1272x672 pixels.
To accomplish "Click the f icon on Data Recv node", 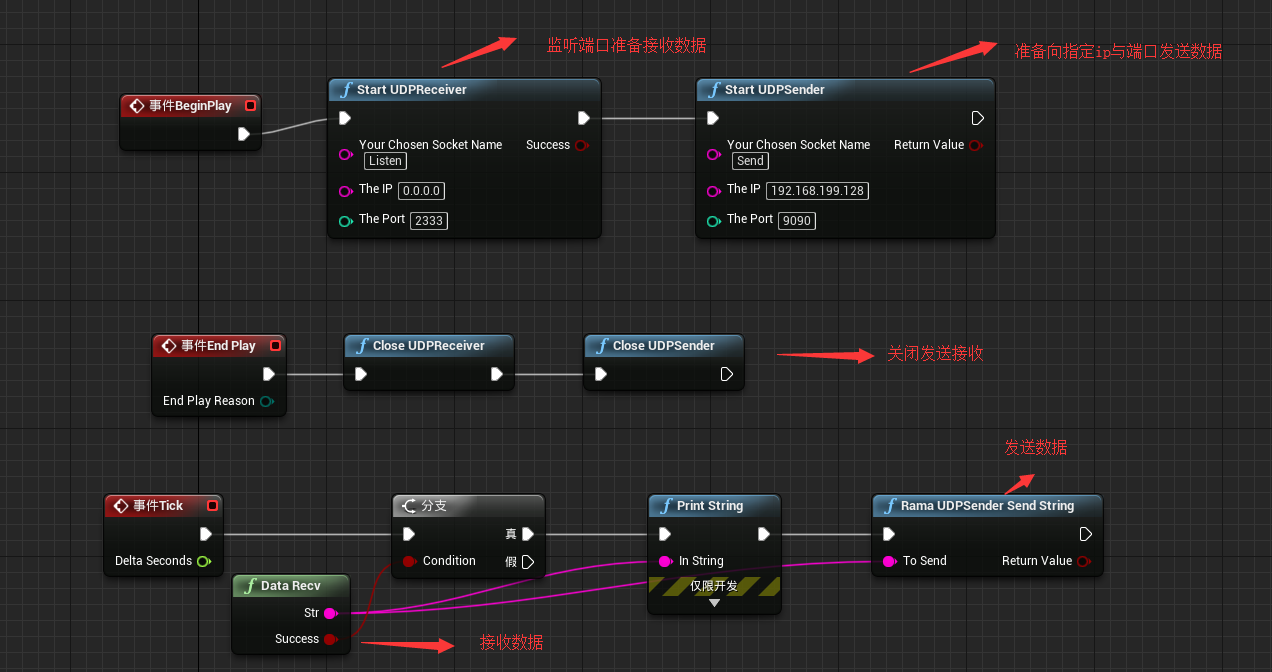I will pyautogui.click(x=249, y=584).
